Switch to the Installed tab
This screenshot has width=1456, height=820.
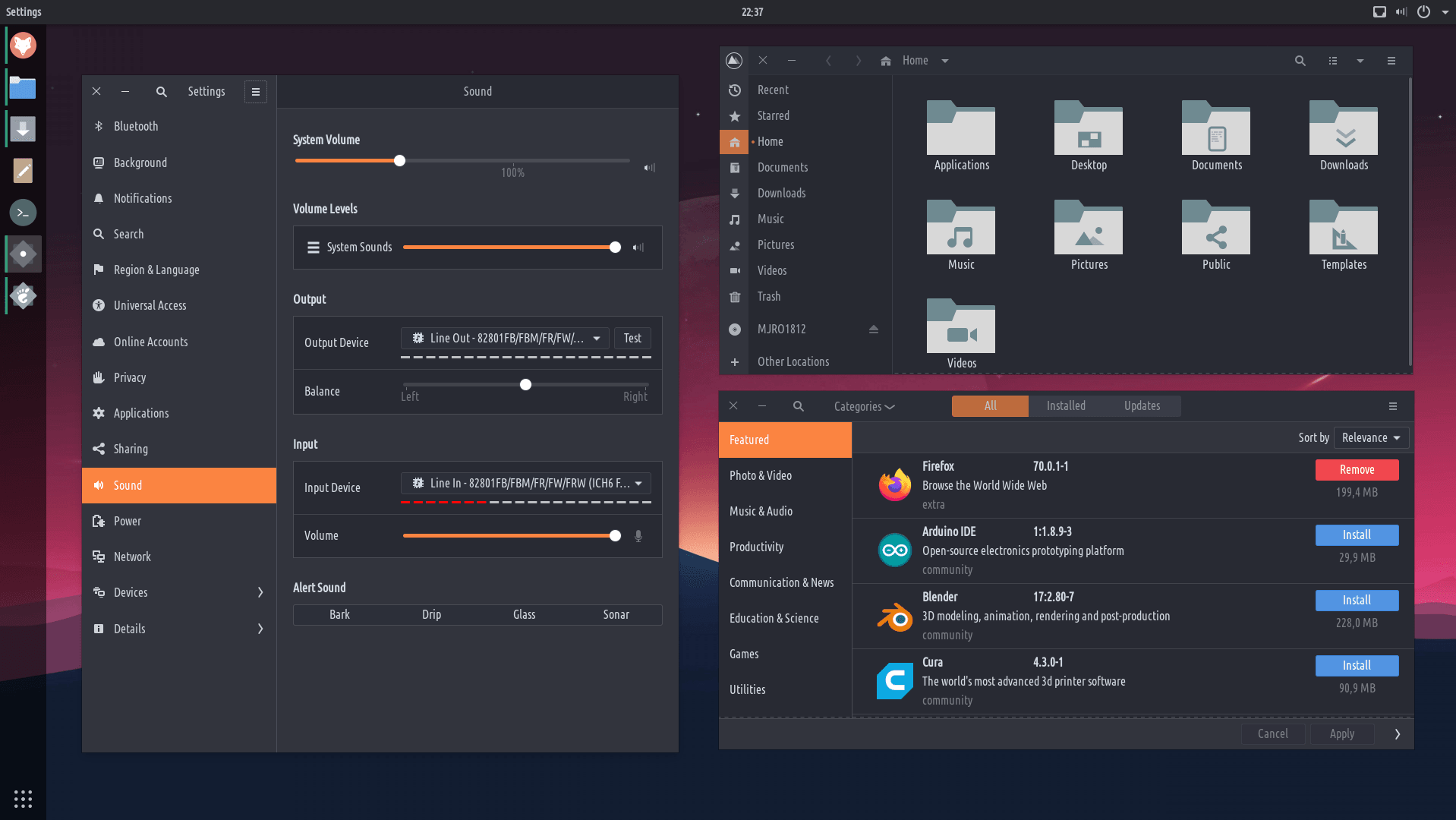[1066, 406]
